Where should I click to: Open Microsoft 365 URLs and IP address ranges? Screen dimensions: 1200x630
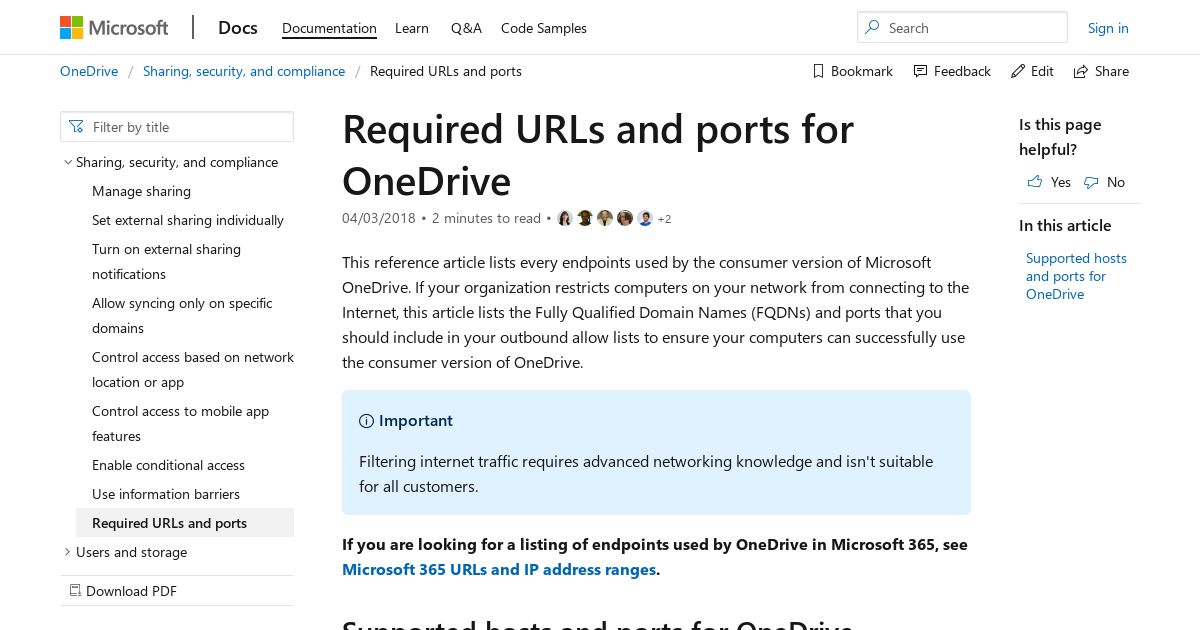pyautogui.click(x=499, y=569)
